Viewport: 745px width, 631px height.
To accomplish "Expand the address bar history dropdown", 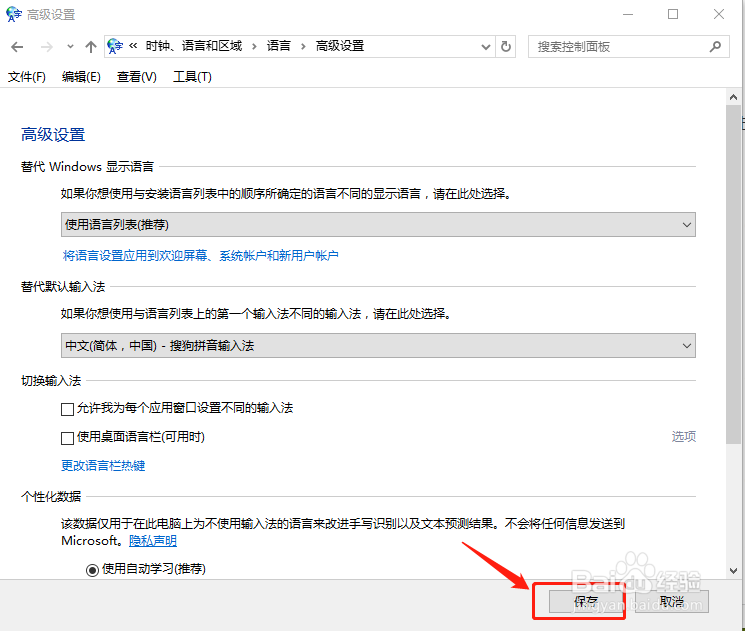I will coord(486,47).
